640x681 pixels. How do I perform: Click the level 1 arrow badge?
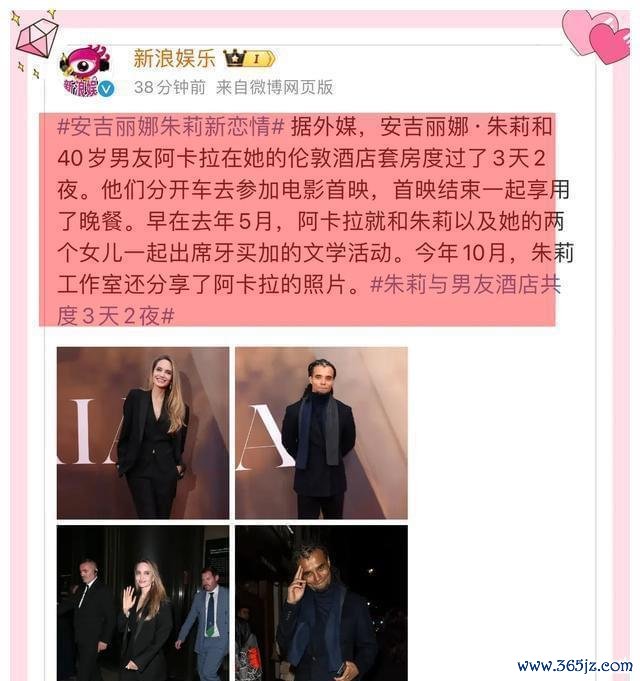(x=261, y=58)
